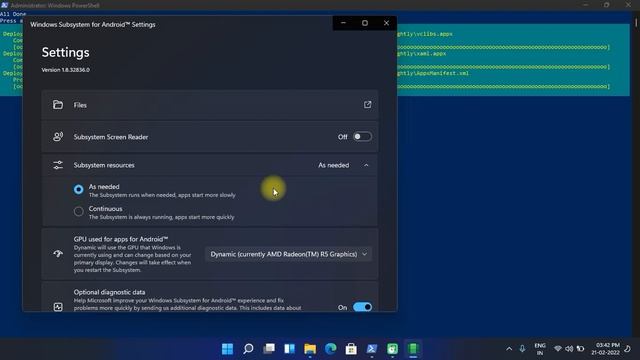The image size is (640, 360).
Task: Close the Android Settings window
Action: [386, 23]
